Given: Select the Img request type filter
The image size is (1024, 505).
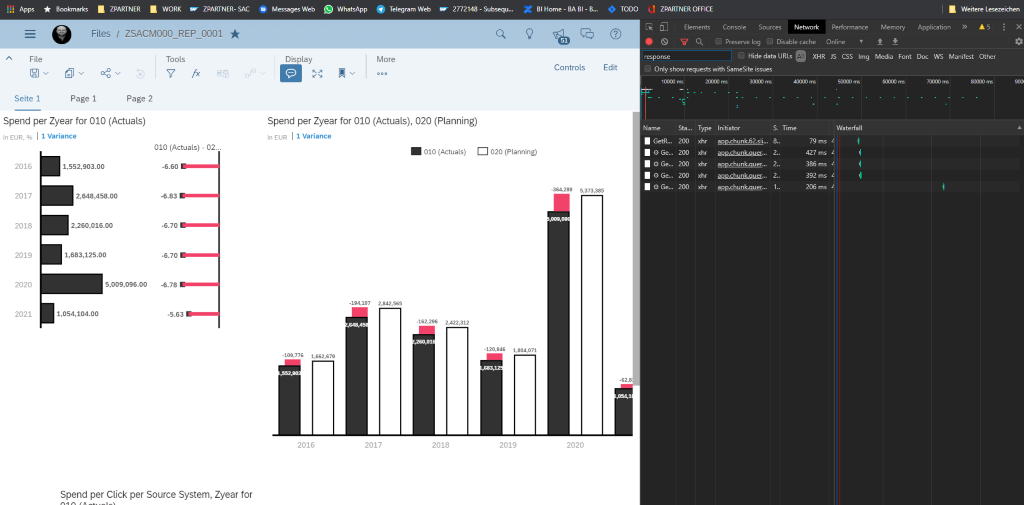Looking at the screenshot, I should (x=863, y=56).
